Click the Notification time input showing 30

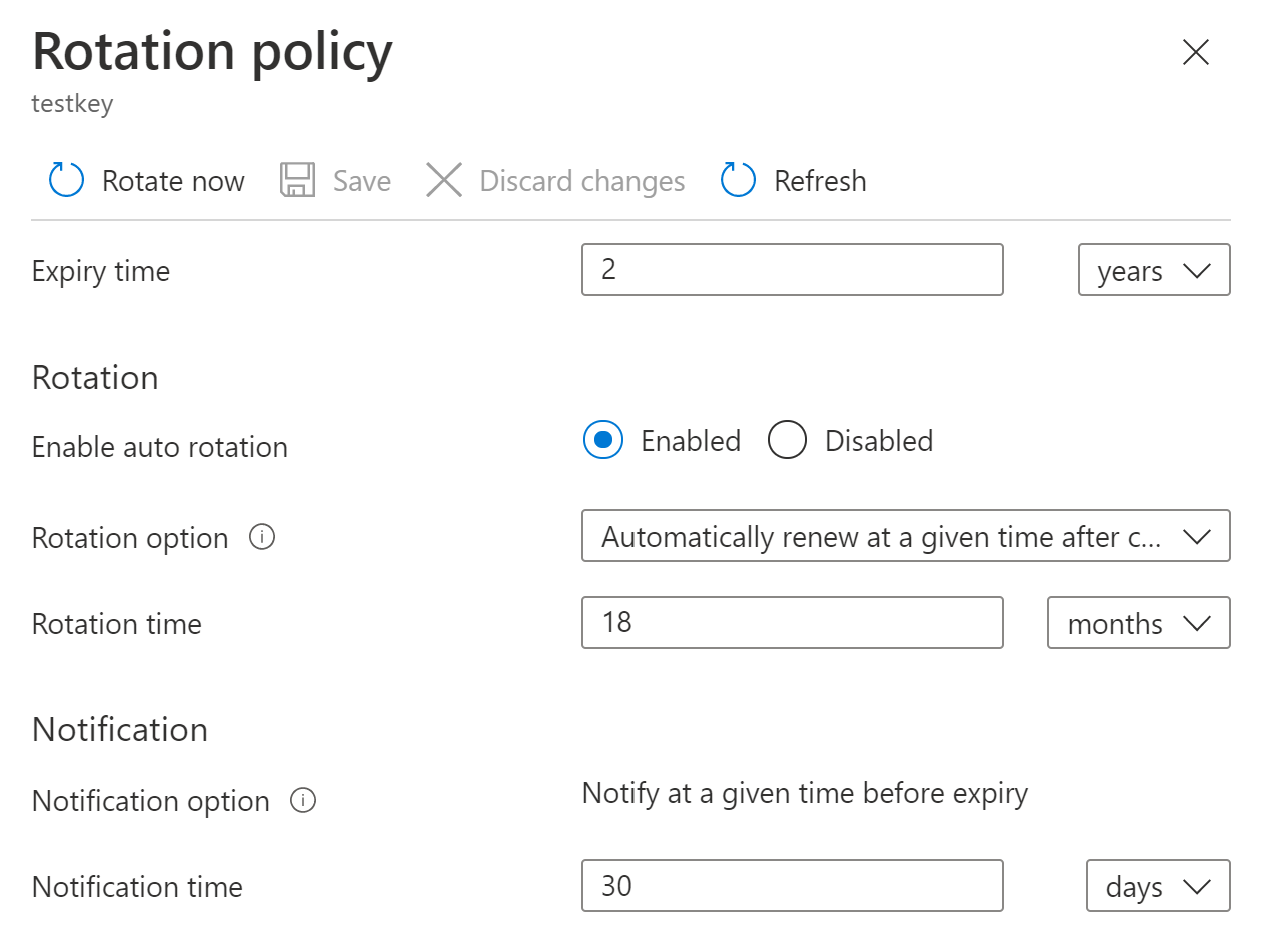click(x=791, y=886)
